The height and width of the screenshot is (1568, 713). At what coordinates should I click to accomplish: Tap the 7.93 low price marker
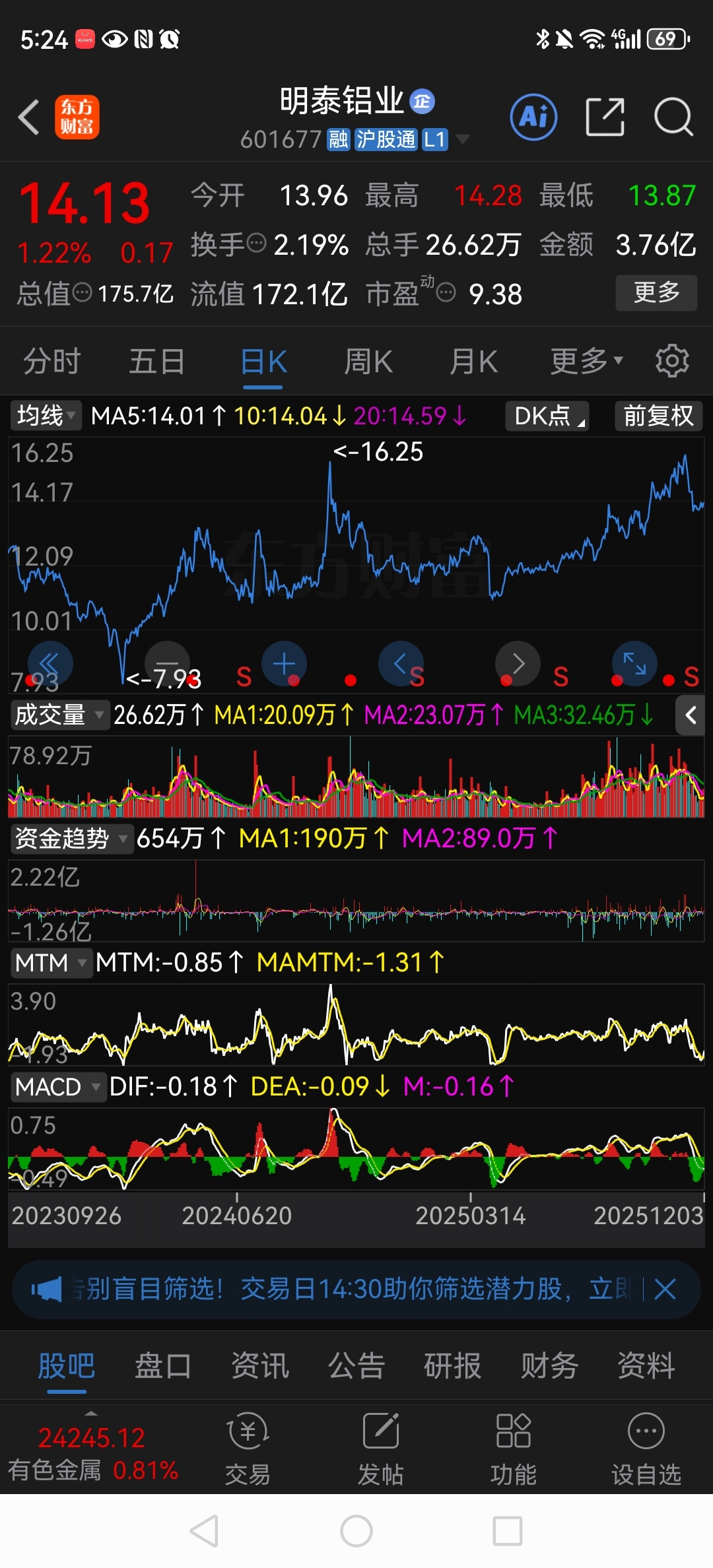164,678
